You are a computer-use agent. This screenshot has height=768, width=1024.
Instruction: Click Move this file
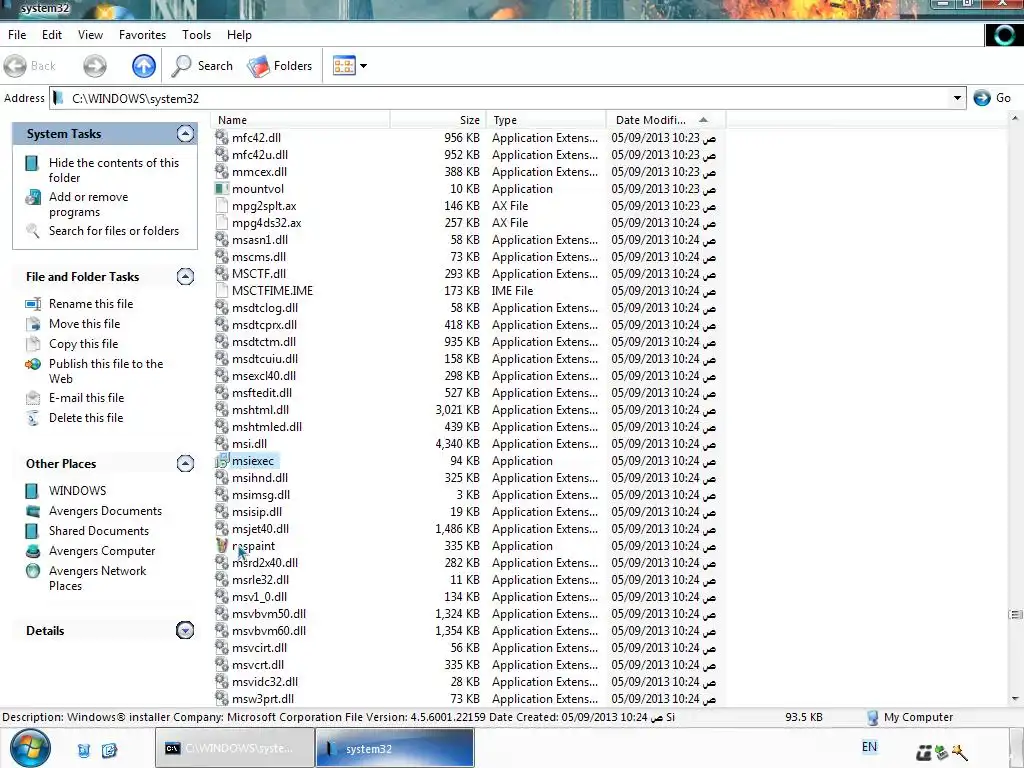pos(84,324)
